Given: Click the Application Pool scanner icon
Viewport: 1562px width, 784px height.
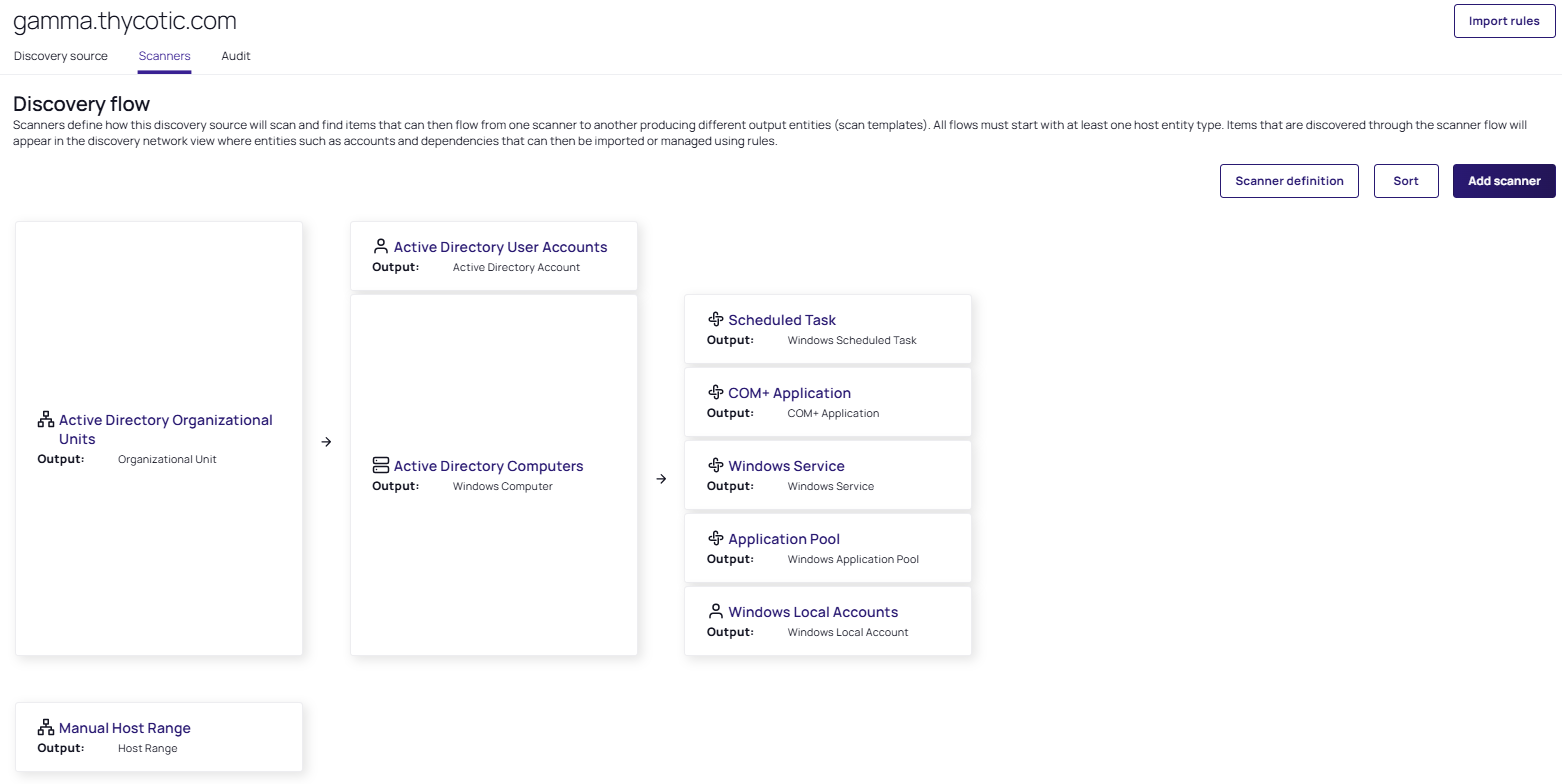Looking at the screenshot, I should [715, 538].
